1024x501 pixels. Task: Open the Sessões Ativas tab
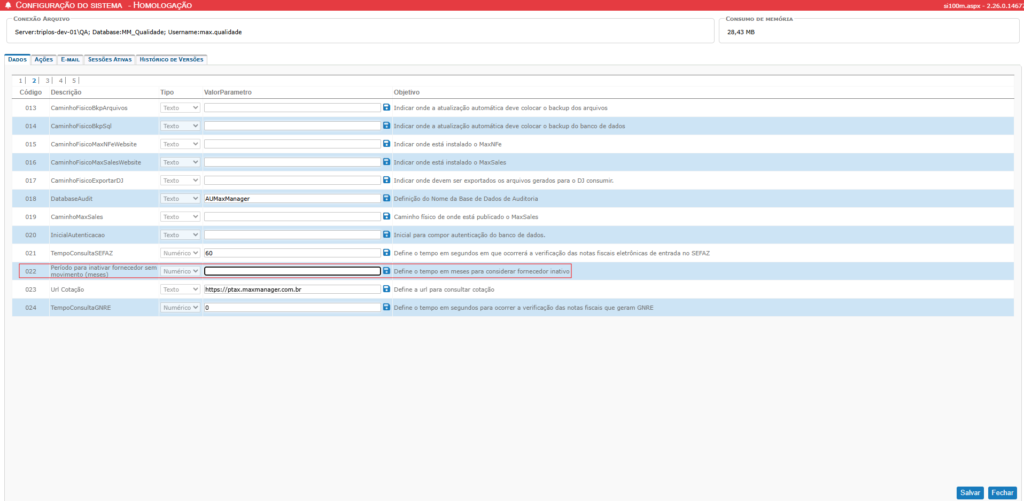[x=110, y=59]
